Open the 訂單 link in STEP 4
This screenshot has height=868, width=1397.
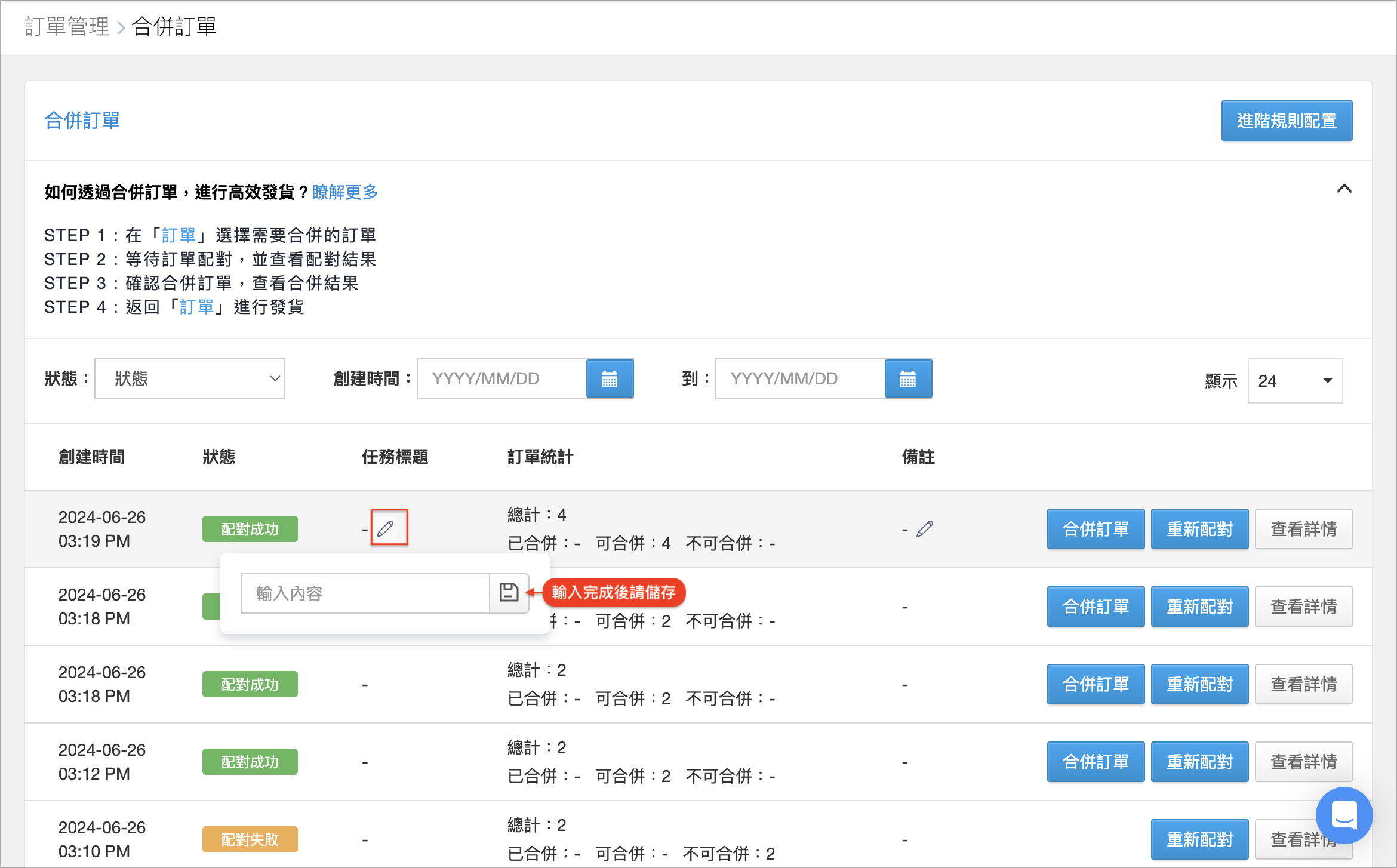click(x=197, y=307)
